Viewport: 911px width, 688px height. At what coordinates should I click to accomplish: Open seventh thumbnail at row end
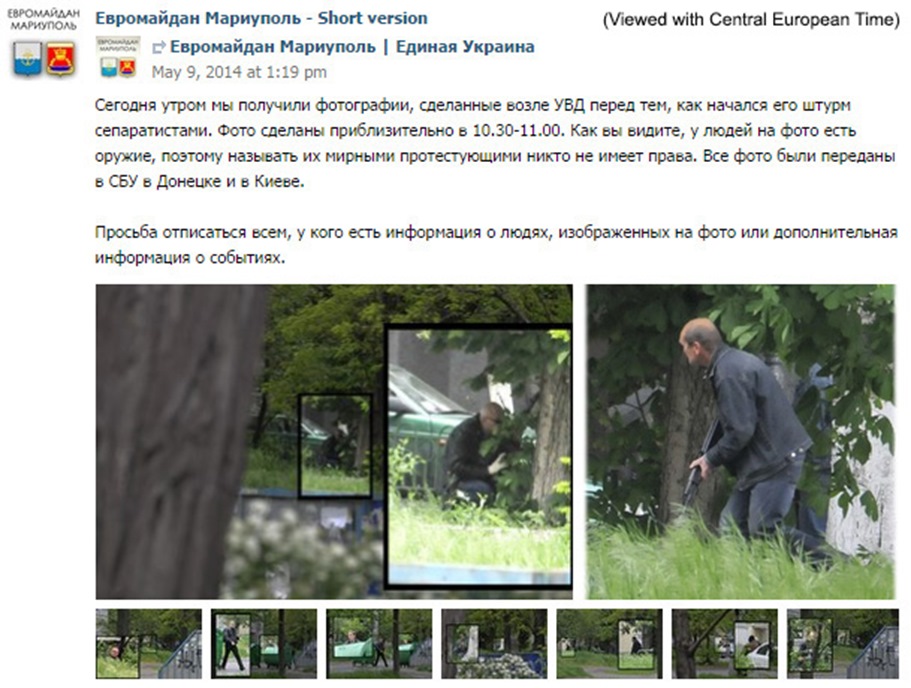(842, 644)
